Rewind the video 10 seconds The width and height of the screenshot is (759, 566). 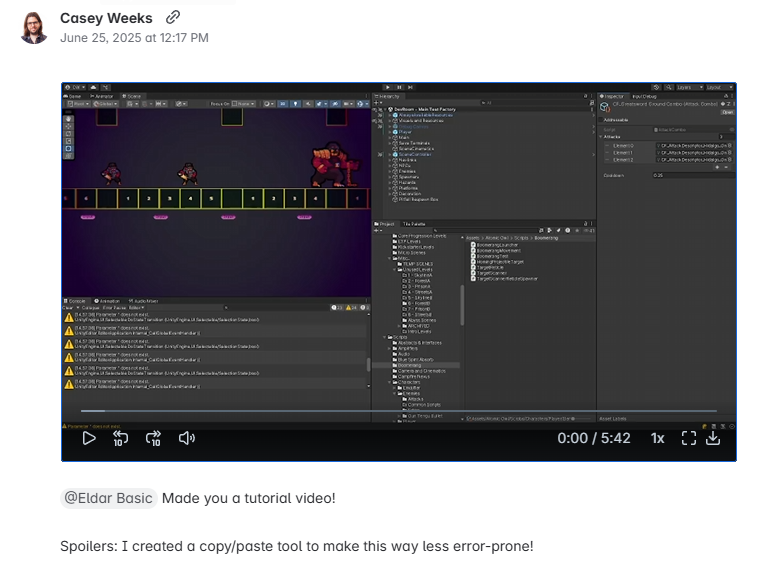click(x=120, y=438)
